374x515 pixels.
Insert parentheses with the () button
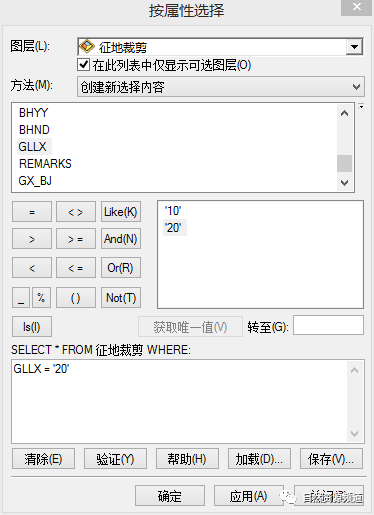click(76, 297)
